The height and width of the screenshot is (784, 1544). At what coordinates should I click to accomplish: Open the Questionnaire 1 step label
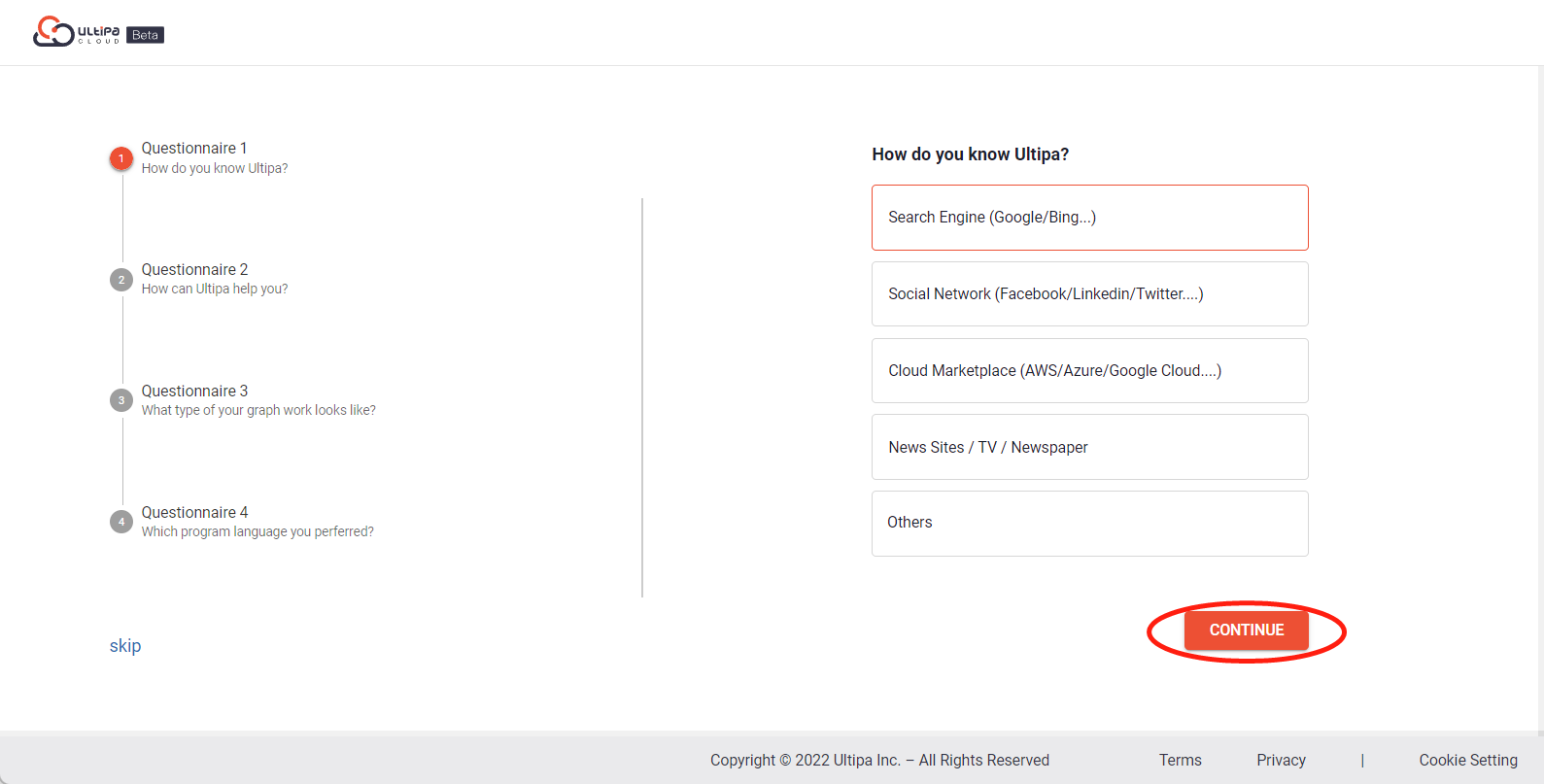(x=194, y=148)
